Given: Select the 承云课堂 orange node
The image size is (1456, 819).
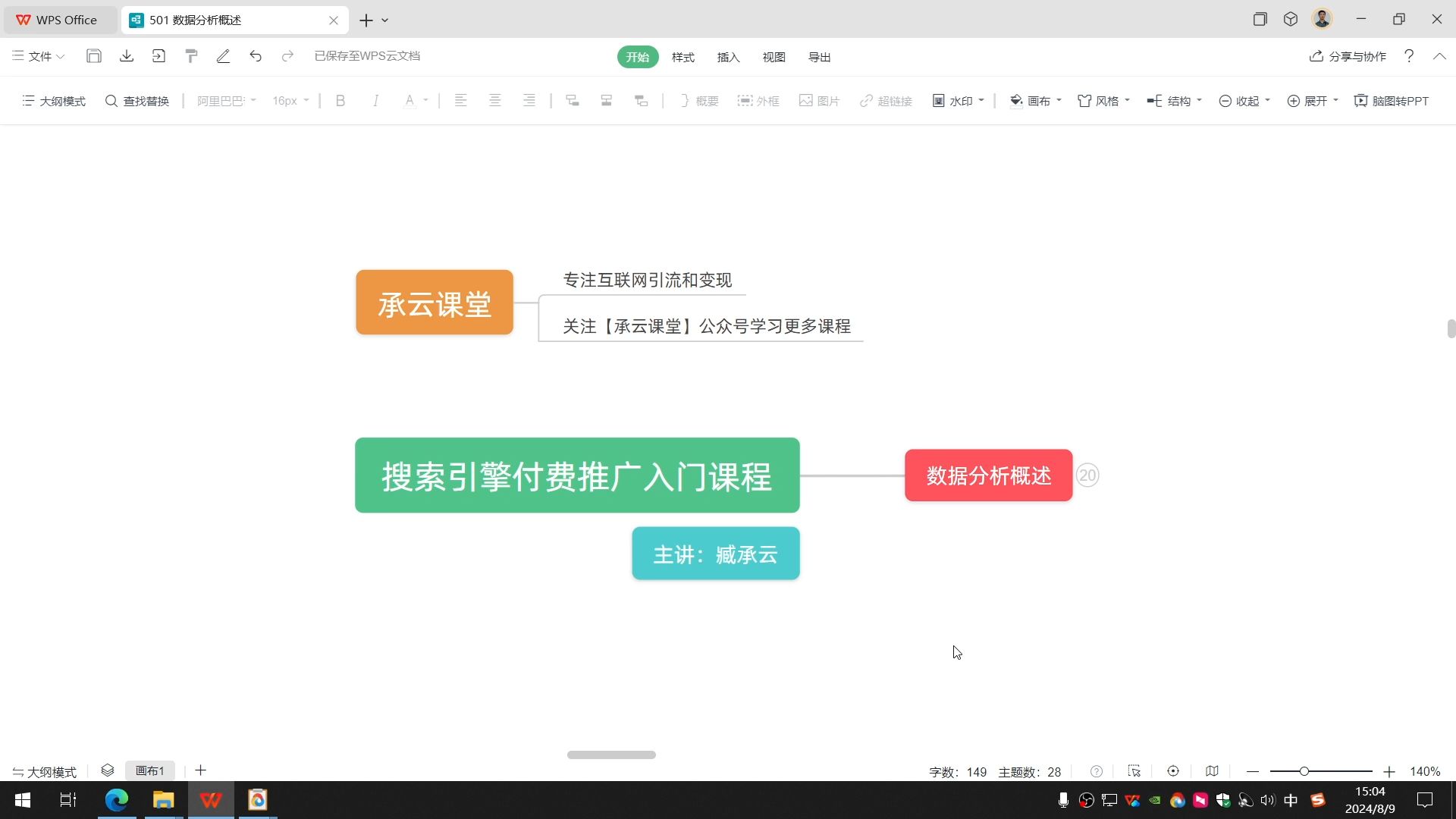Looking at the screenshot, I should 435,303.
